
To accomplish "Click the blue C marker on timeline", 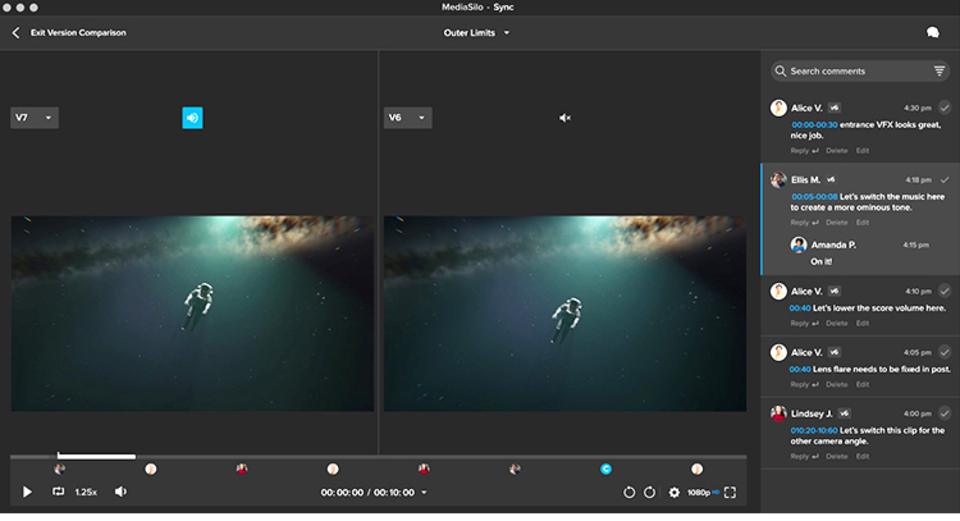I will (605, 469).
